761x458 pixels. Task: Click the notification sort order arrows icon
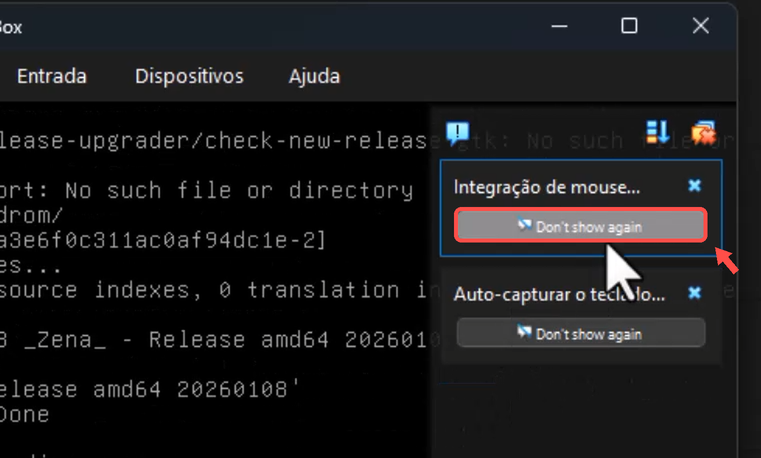(658, 132)
